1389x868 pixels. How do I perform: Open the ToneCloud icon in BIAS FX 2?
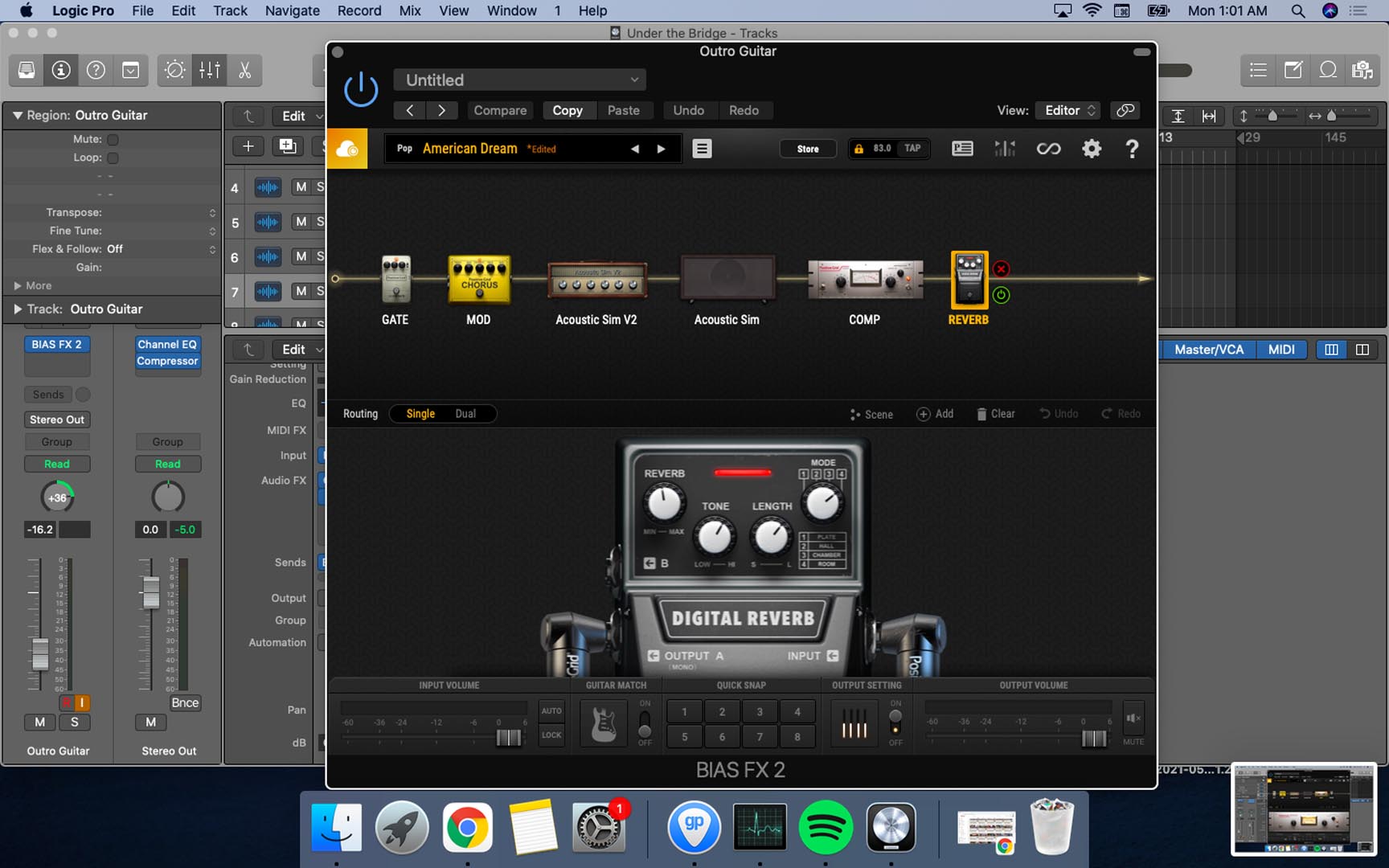[347, 149]
